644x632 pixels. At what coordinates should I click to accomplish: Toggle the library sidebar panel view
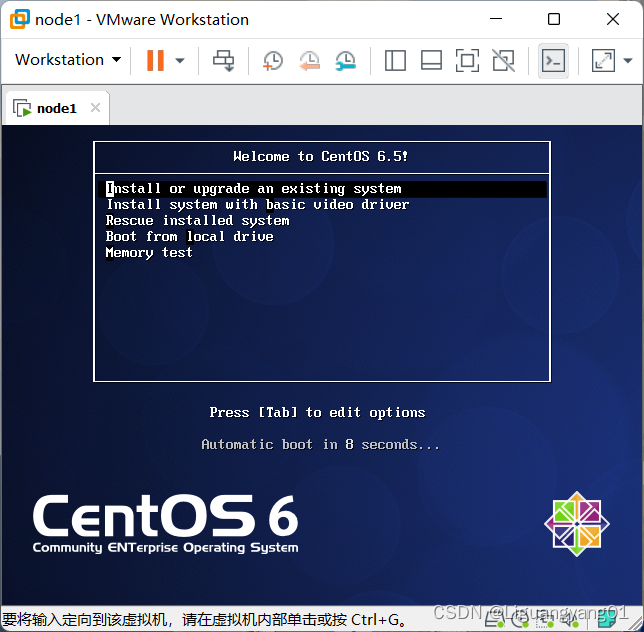pyautogui.click(x=395, y=60)
